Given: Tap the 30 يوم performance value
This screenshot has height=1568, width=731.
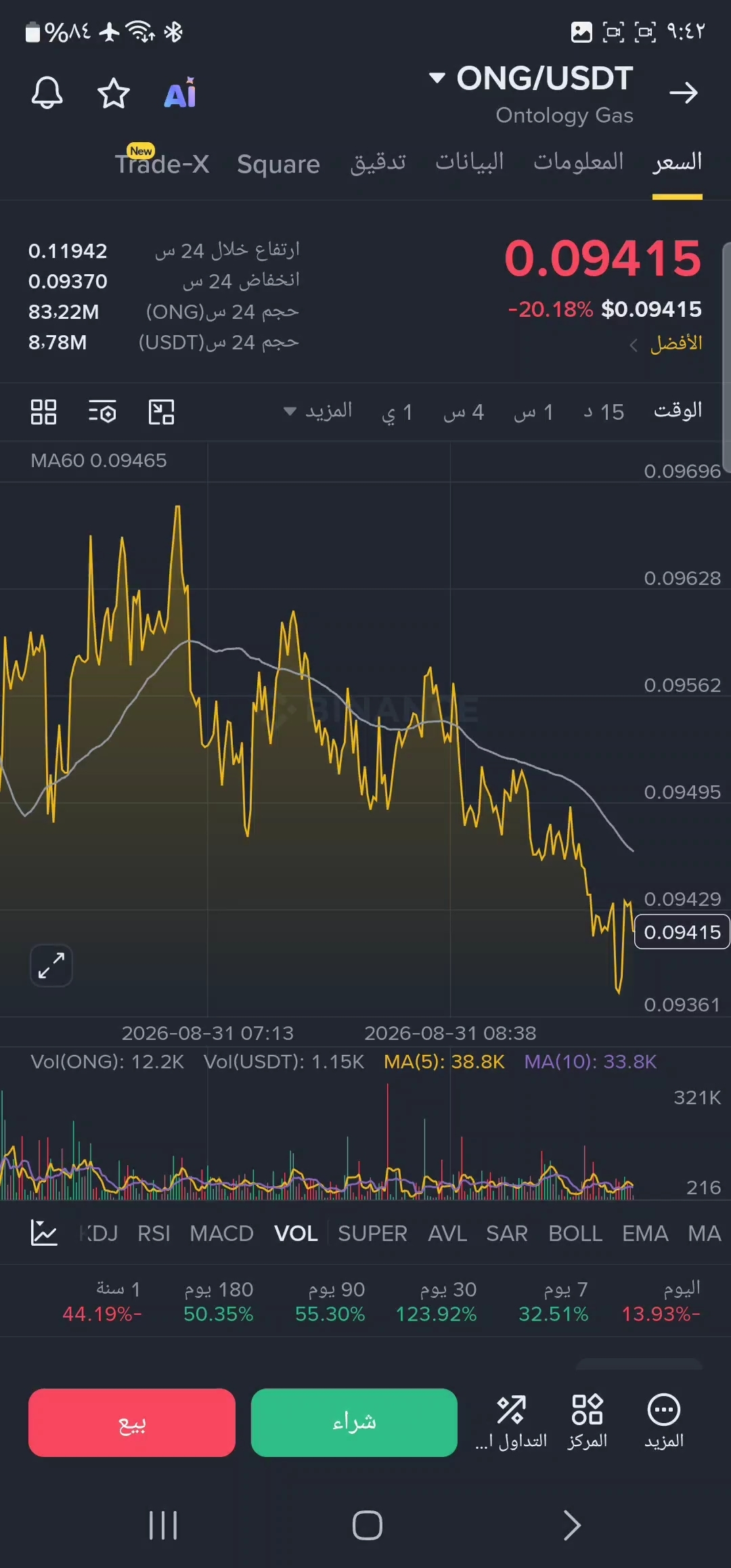Looking at the screenshot, I should 436,1314.
